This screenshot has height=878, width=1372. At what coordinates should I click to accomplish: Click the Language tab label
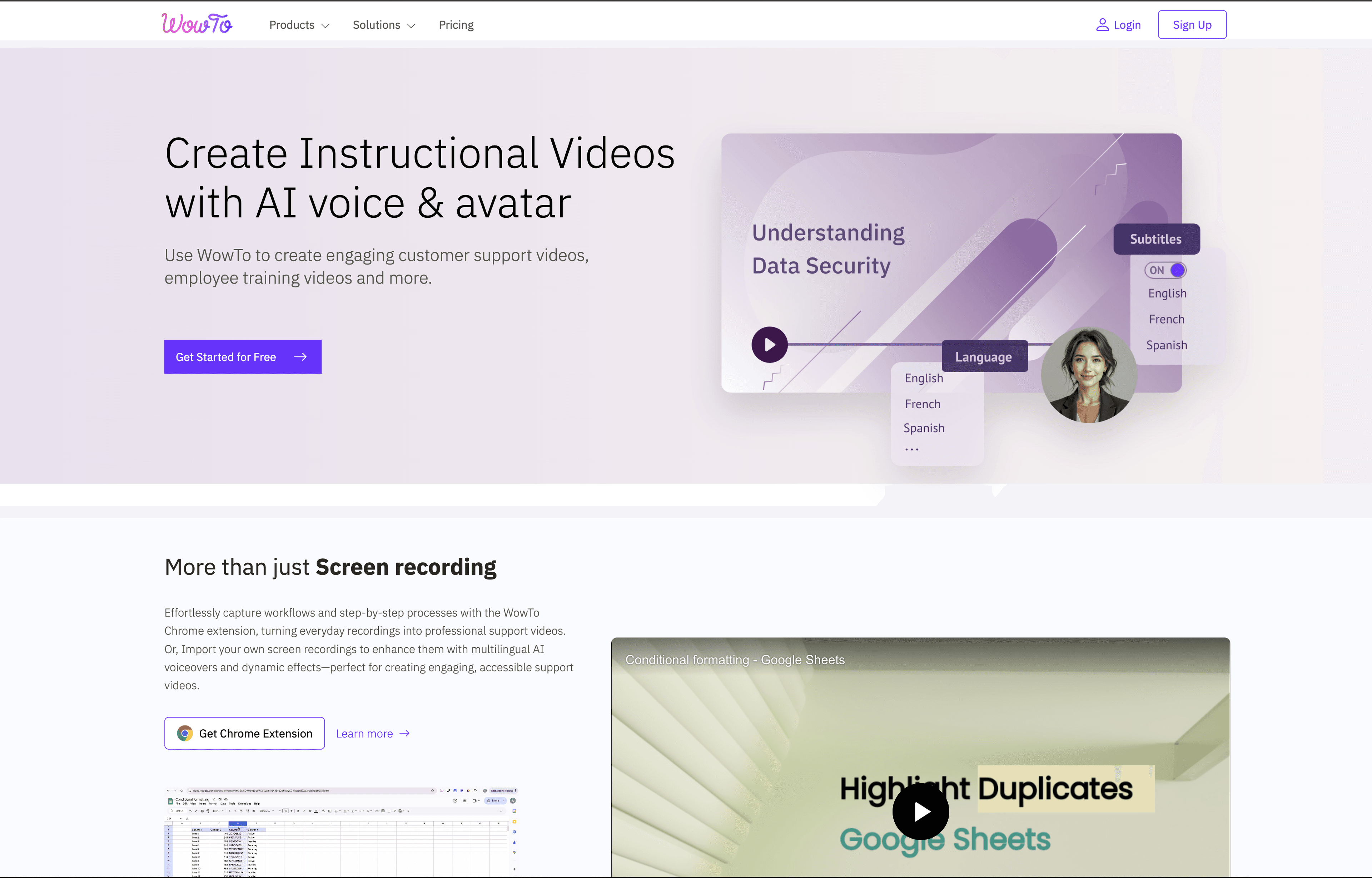pos(983,357)
